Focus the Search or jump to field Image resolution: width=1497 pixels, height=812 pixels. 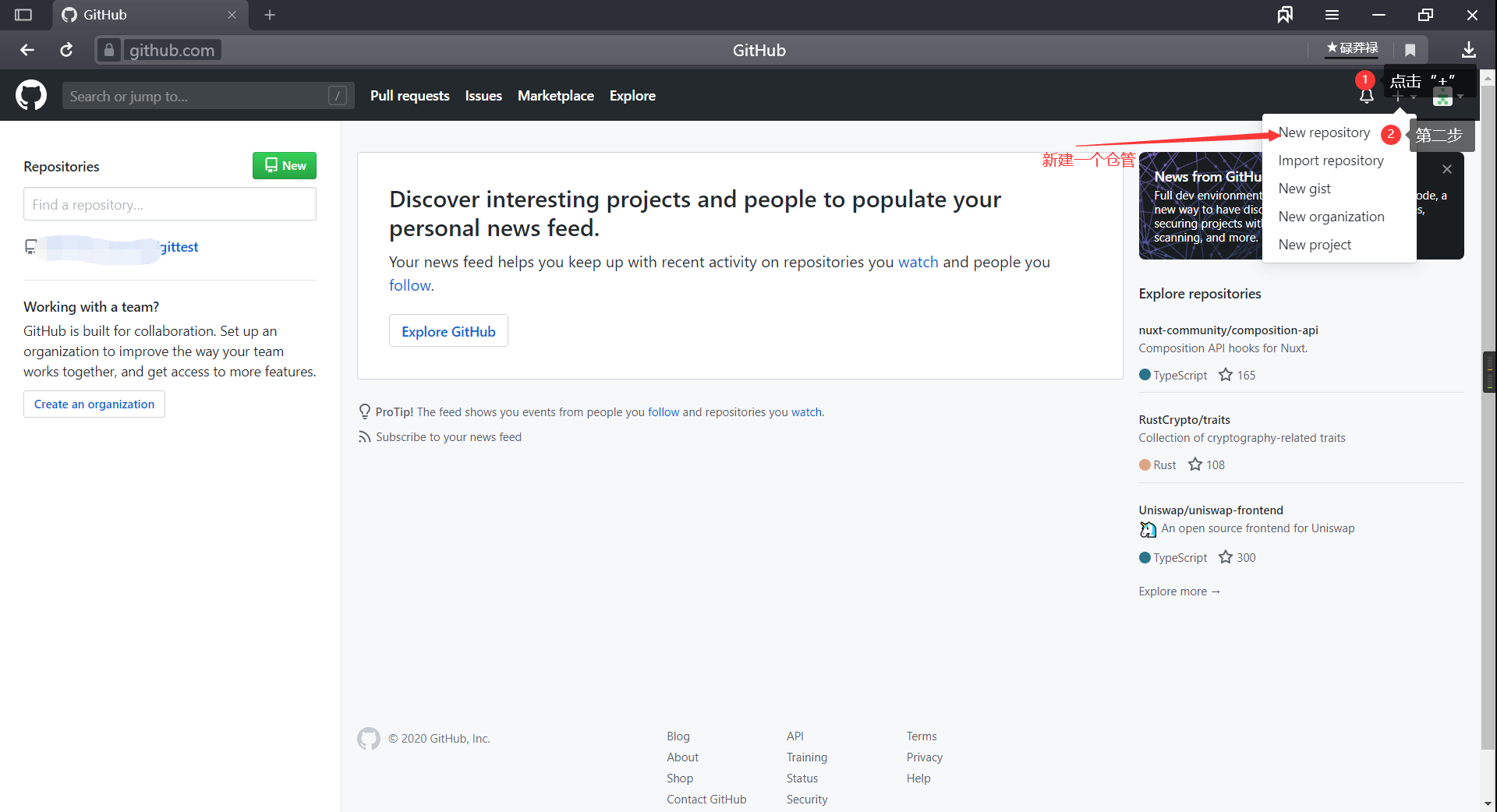208,96
